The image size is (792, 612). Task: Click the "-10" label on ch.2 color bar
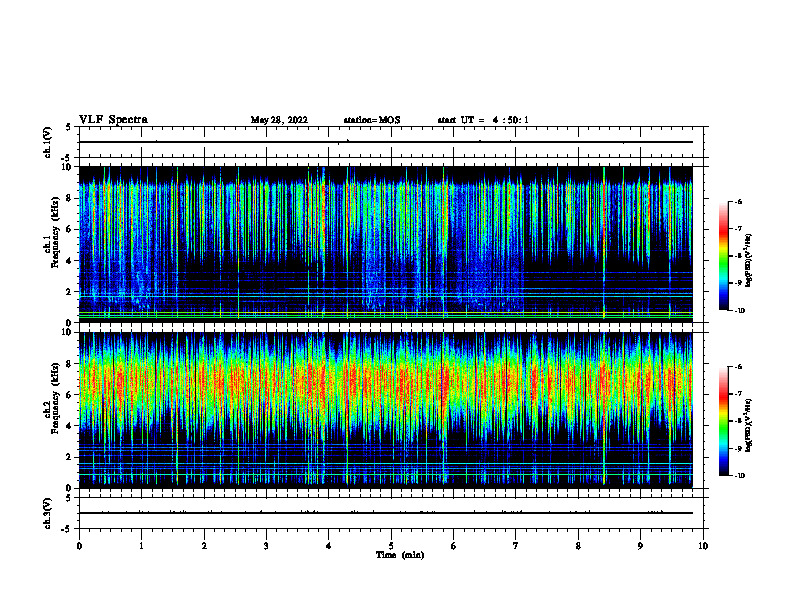[740, 476]
